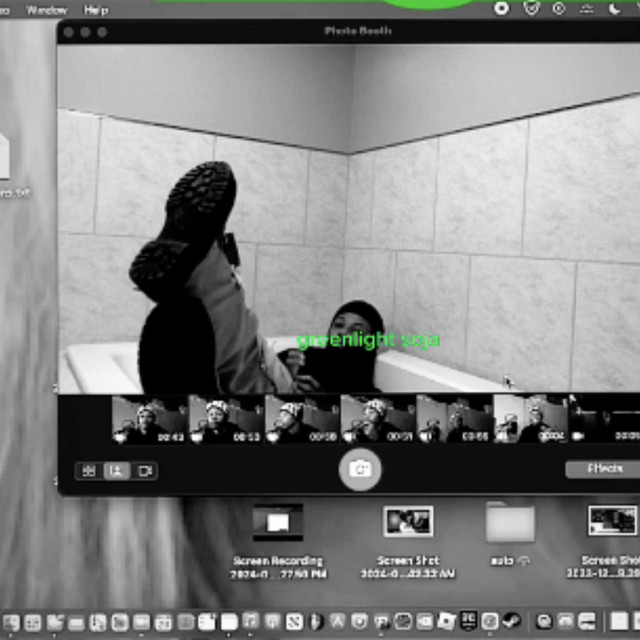Open the Window menu
Image resolution: width=640 pixels, height=640 pixels.
pyautogui.click(x=46, y=9)
